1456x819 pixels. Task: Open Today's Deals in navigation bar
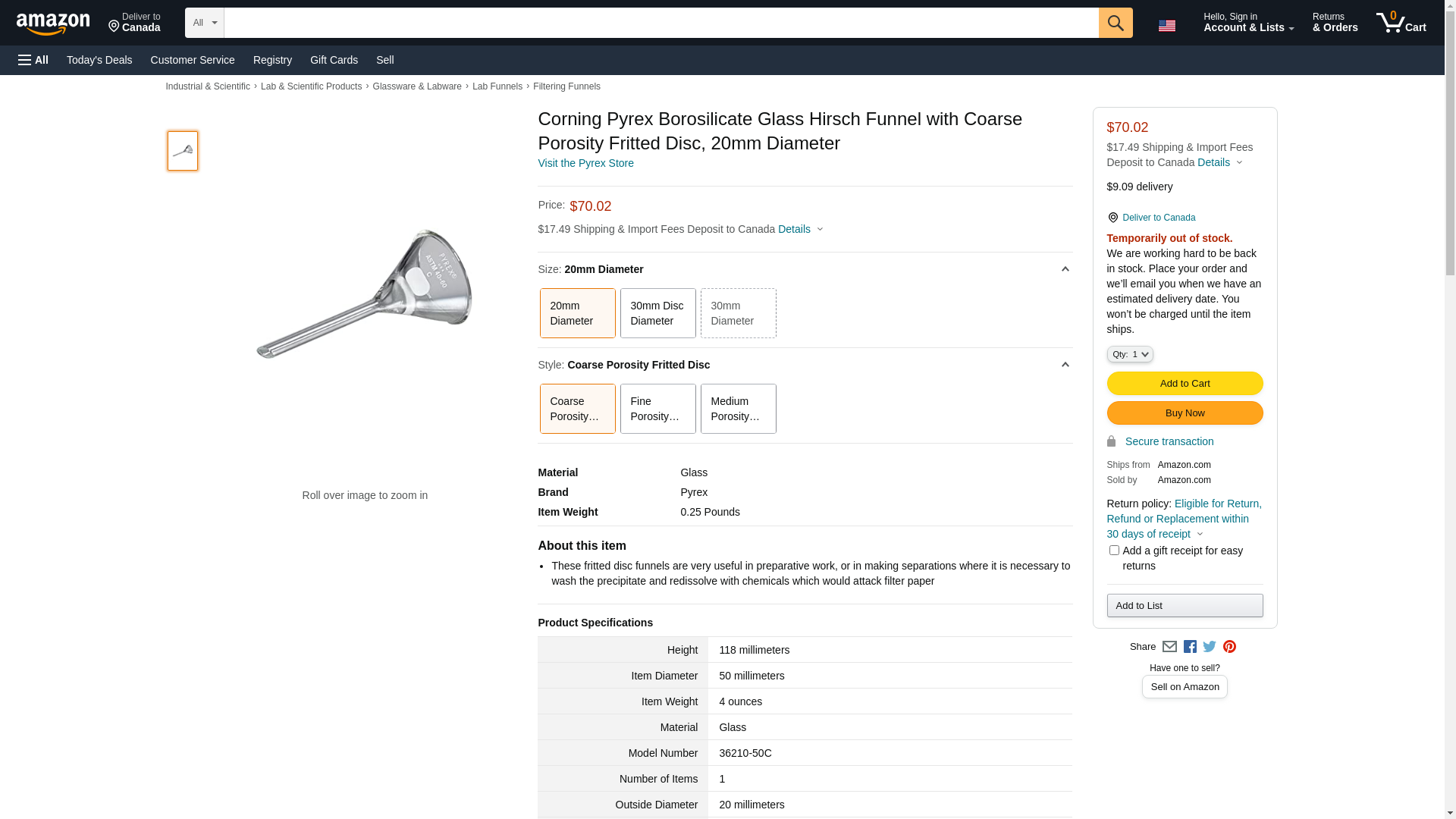coord(99,60)
